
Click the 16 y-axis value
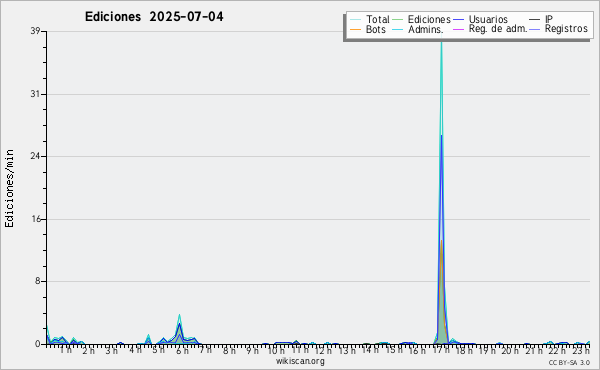pos(36,219)
